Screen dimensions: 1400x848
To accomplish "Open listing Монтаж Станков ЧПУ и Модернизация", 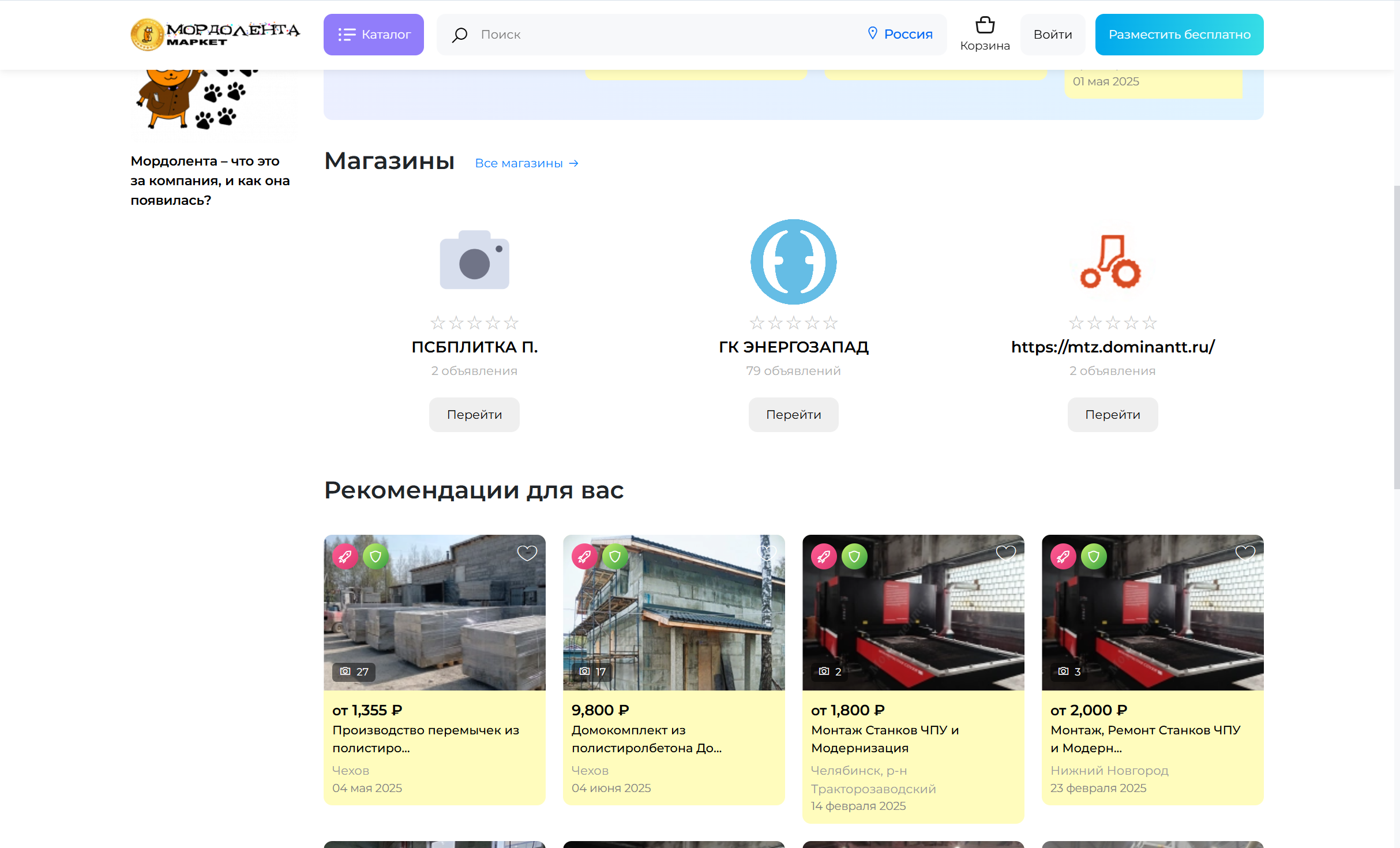I will (x=885, y=739).
